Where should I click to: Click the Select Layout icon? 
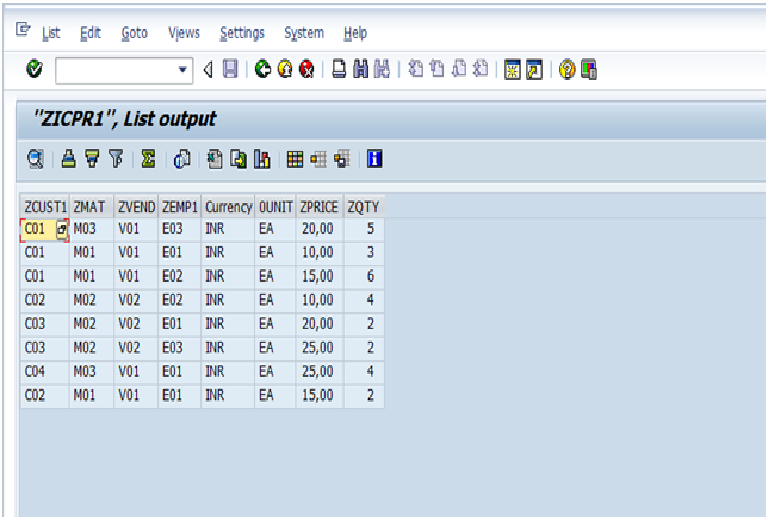tap(318, 159)
